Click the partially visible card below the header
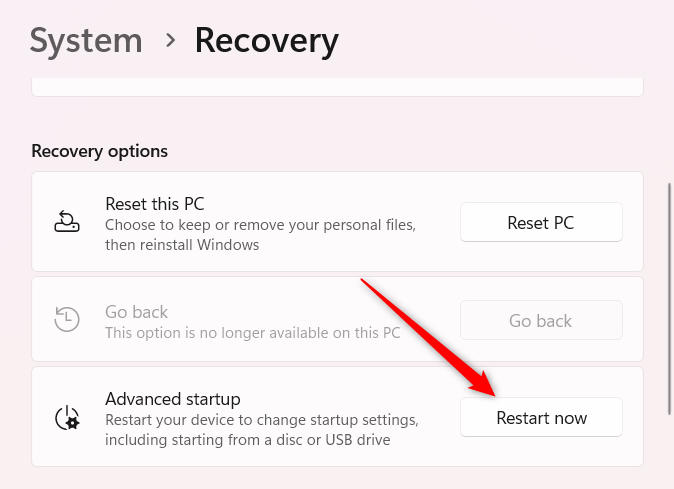Viewport: 674px width, 489px height. click(337, 87)
